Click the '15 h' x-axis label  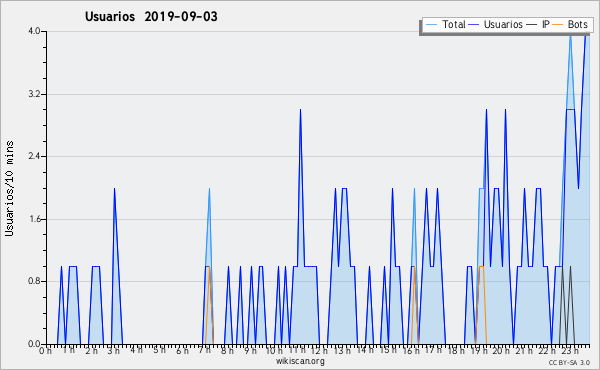[388, 350]
